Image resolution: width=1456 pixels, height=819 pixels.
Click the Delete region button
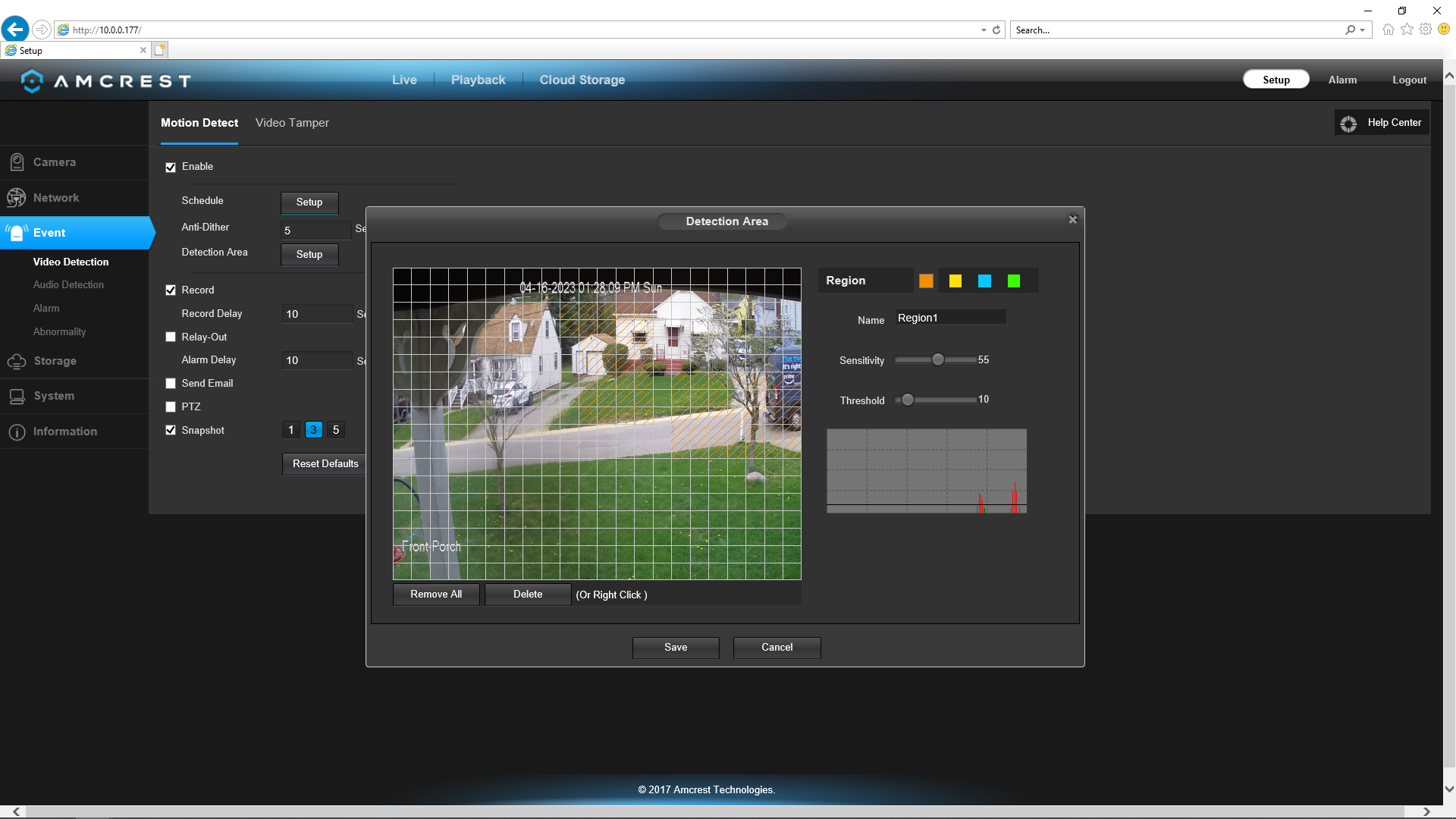[528, 595]
